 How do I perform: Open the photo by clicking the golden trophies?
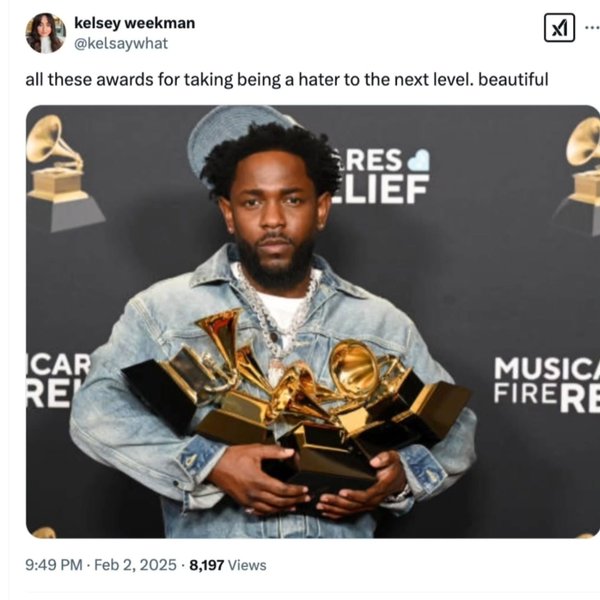tap(295, 398)
